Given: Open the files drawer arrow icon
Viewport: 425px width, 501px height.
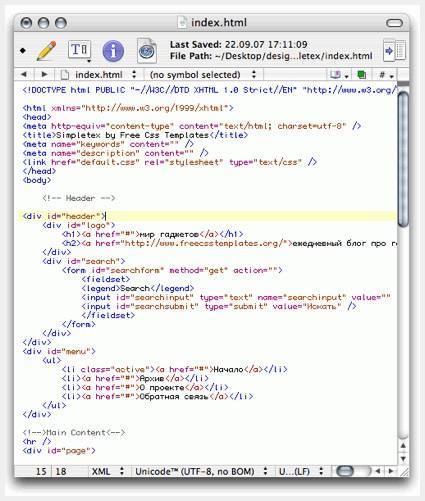Looking at the screenshot, I should pyautogui.click(x=394, y=51).
